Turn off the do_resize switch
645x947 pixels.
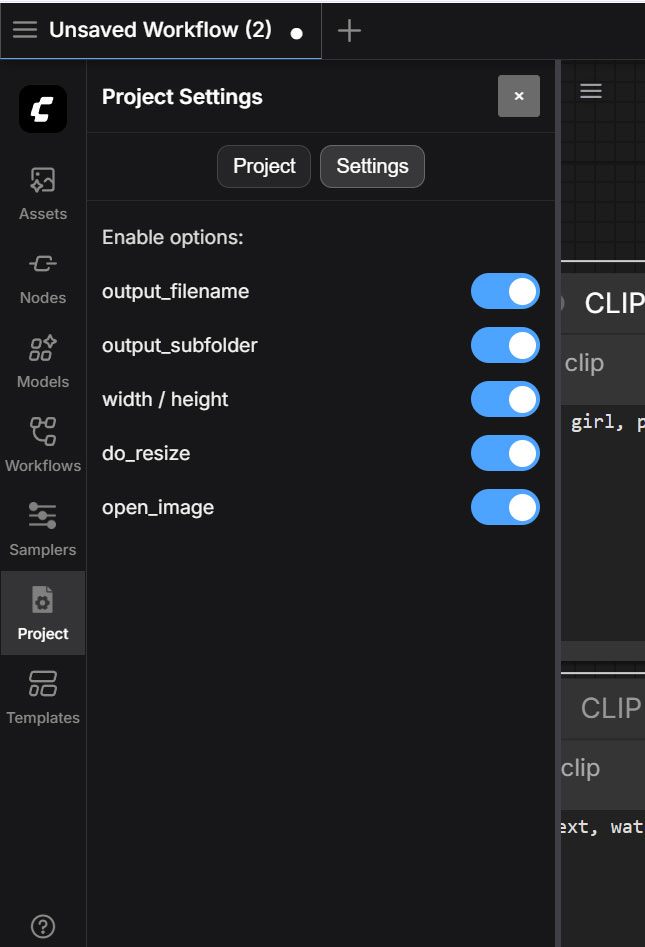tap(505, 454)
